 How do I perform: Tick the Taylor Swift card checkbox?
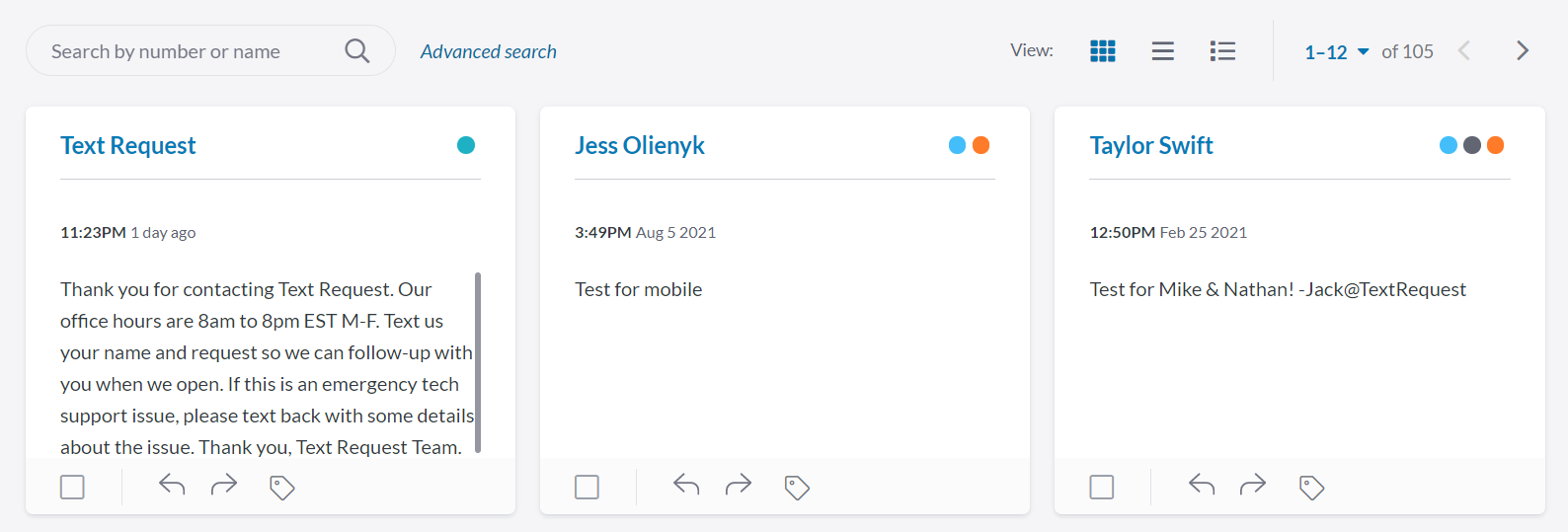pyautogui.click(x=1101, y=487)
